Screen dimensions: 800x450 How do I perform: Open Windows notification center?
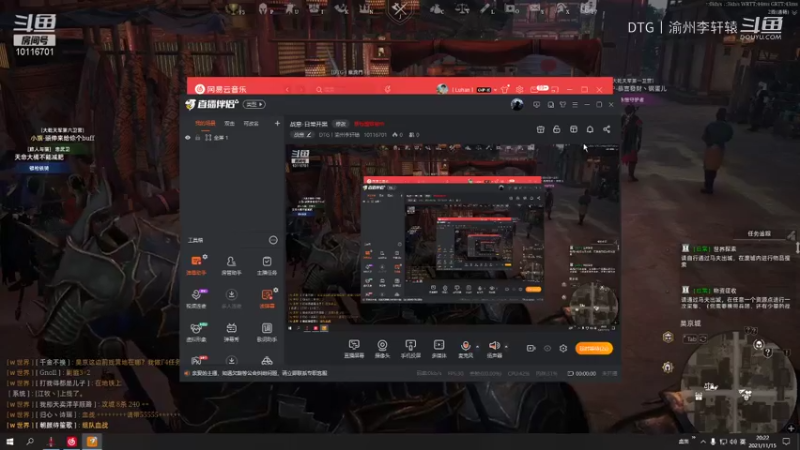[x=786, y=441]
